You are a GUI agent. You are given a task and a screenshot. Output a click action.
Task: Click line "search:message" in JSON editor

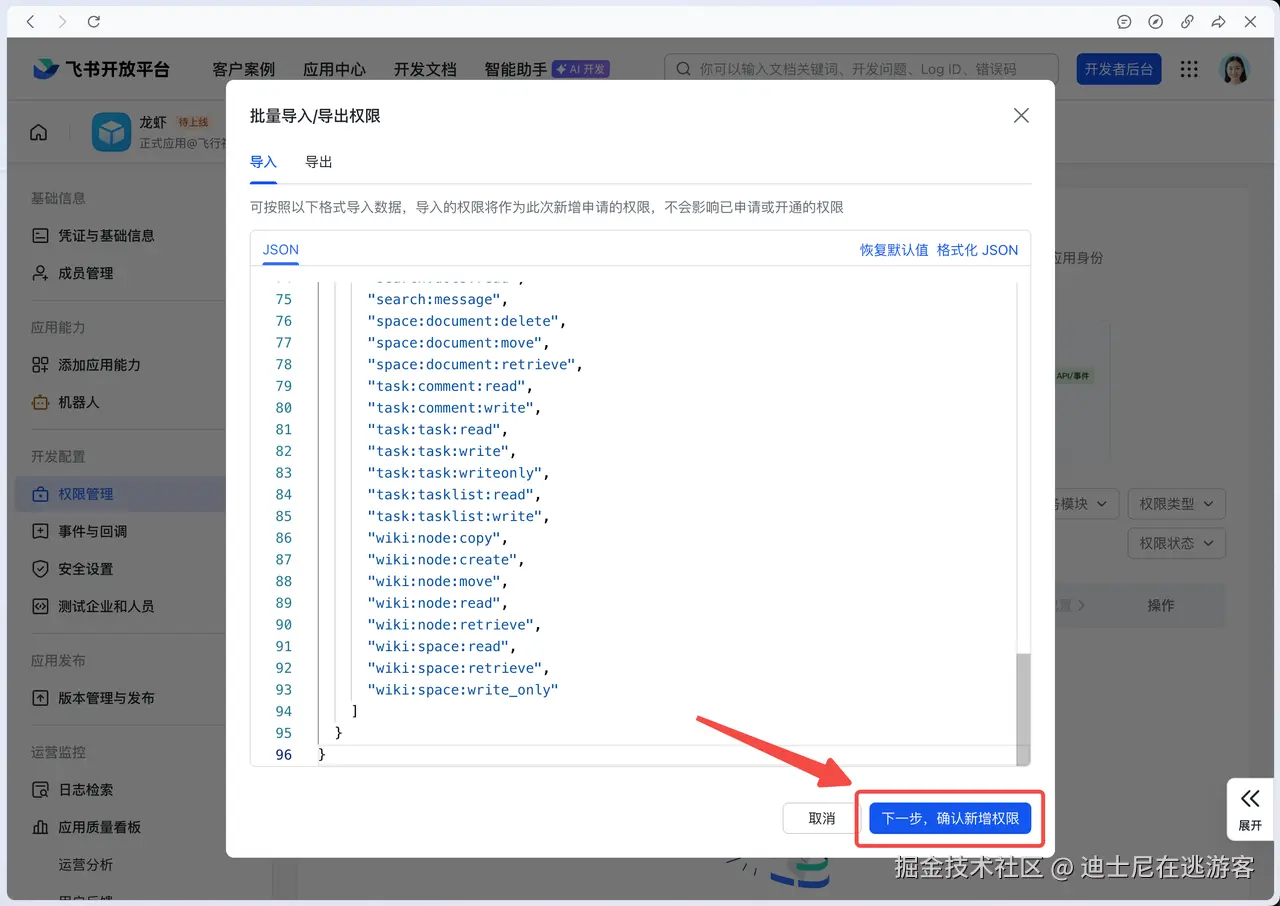click(438, 299)
